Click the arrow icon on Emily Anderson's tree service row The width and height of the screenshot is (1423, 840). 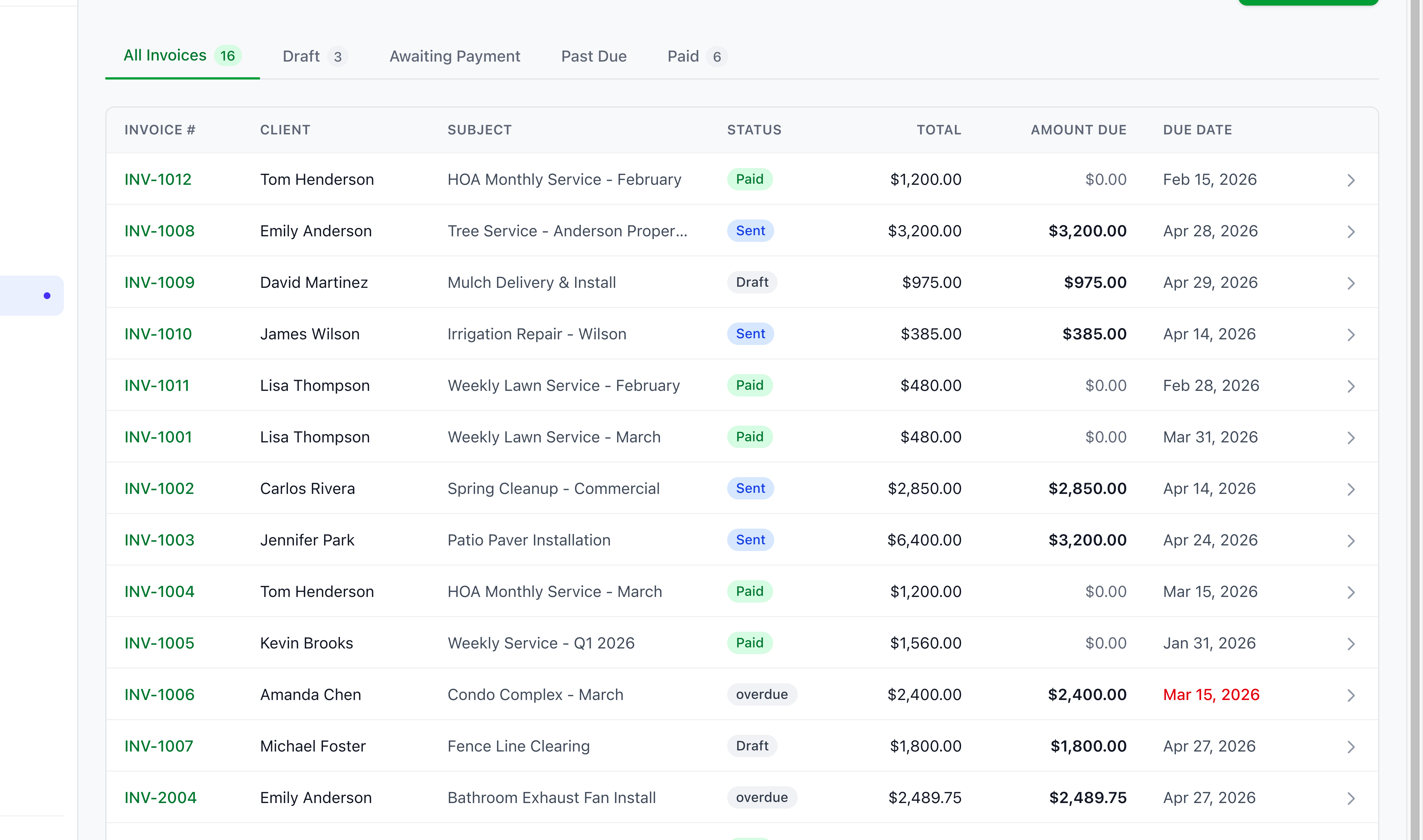click(x=1352, y=232)
